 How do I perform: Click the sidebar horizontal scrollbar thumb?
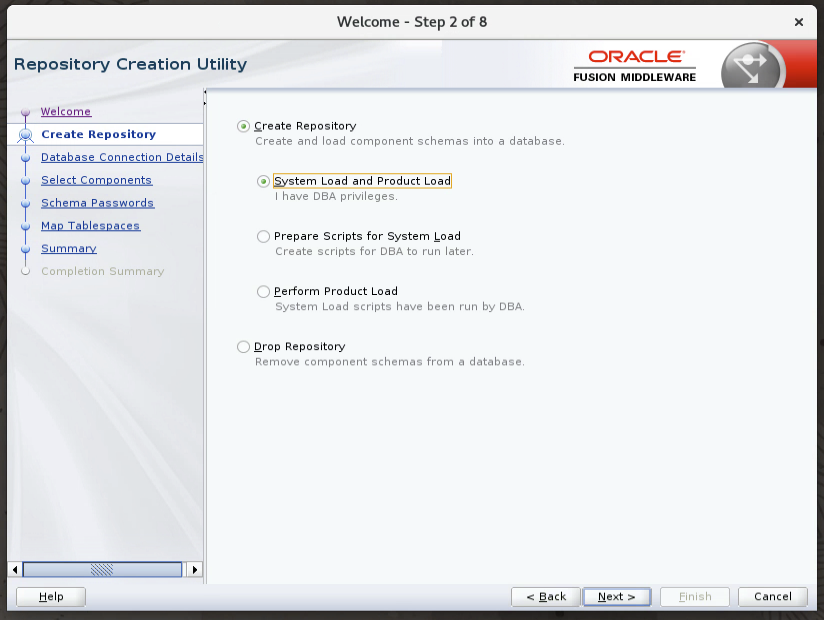tap(102, 570)
